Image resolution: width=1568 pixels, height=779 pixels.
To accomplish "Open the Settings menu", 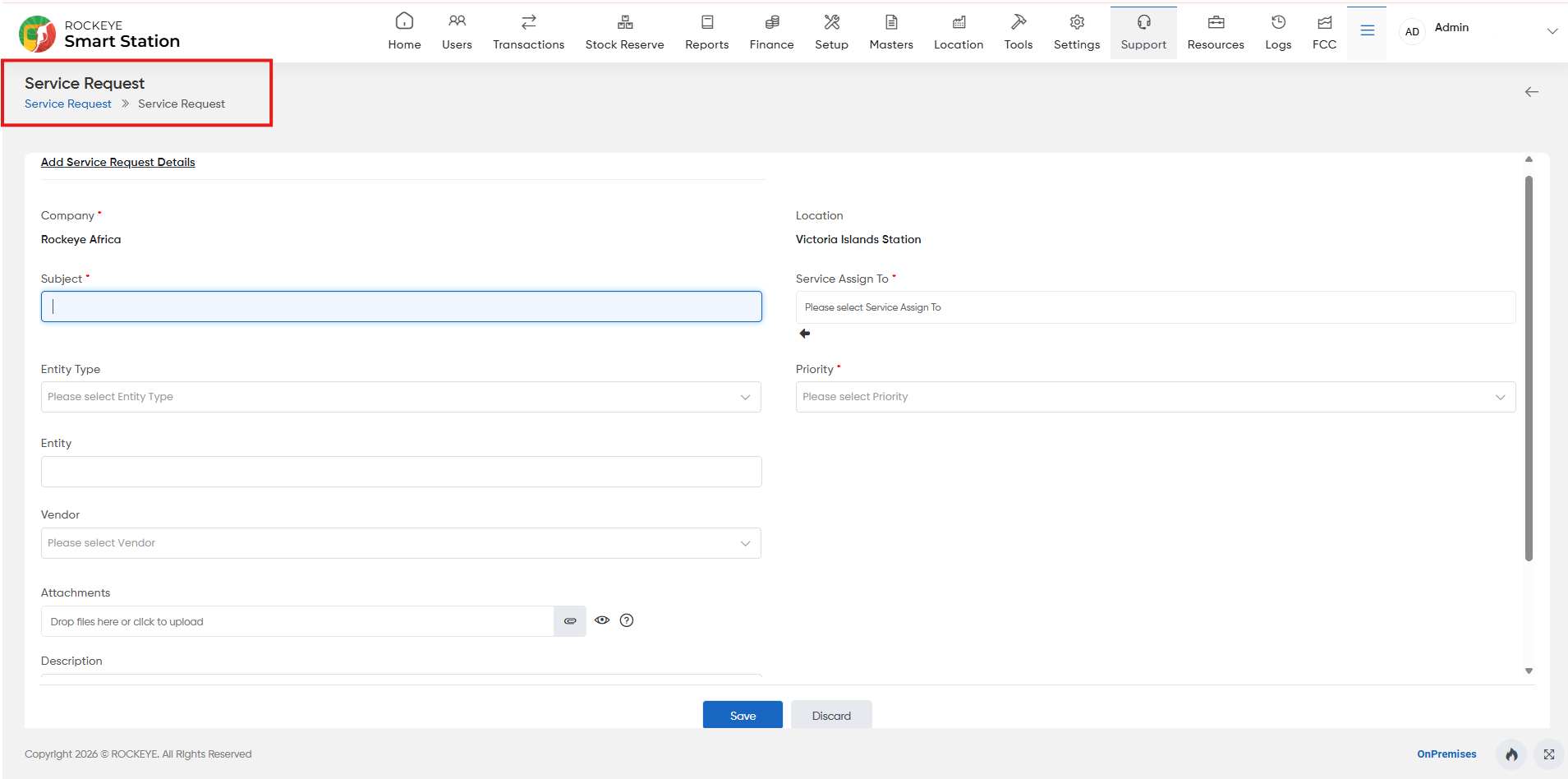I will pos(1076,32).
